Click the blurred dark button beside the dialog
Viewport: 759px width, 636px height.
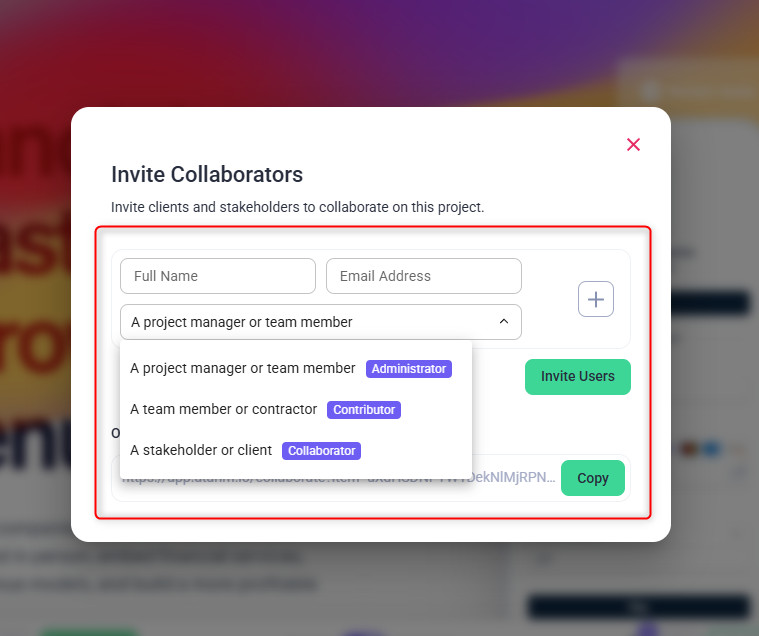711,304
